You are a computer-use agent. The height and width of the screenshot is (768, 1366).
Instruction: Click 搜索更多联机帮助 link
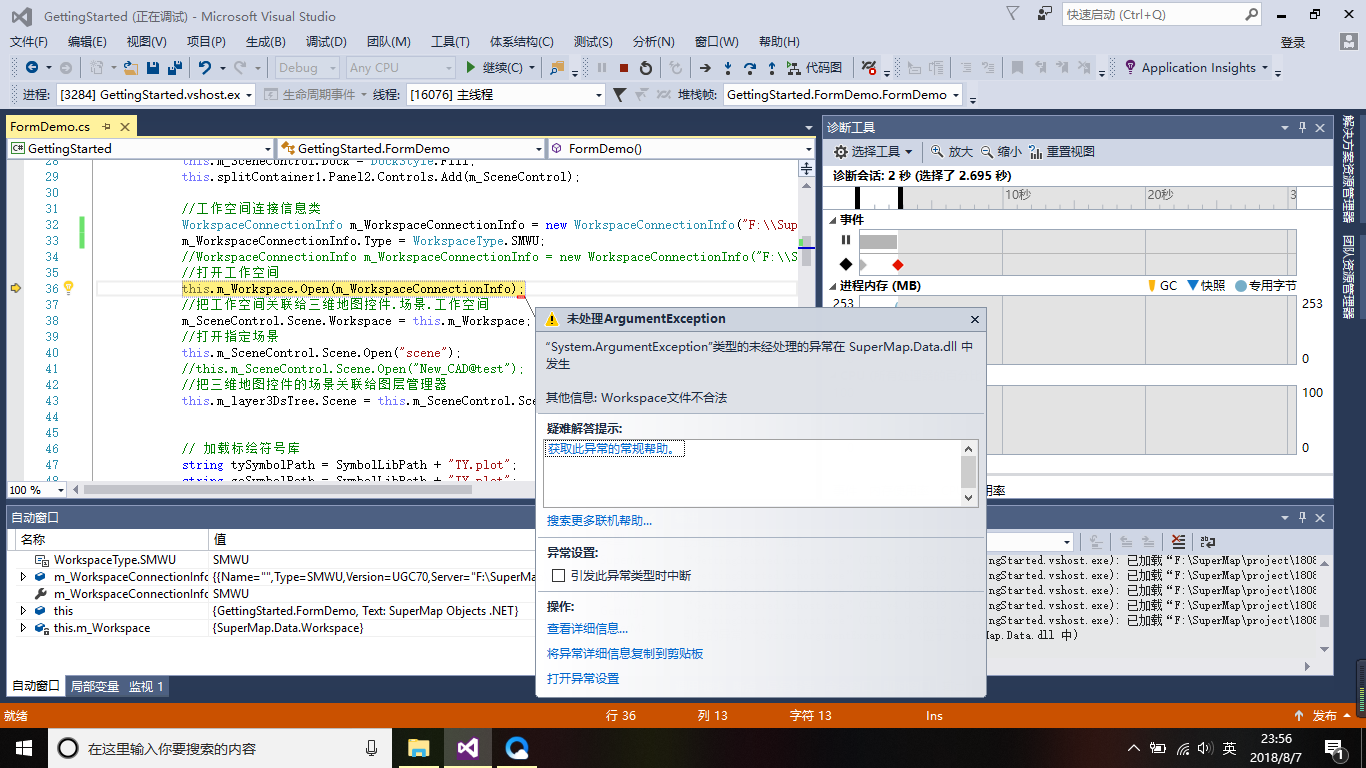point(599,521)
